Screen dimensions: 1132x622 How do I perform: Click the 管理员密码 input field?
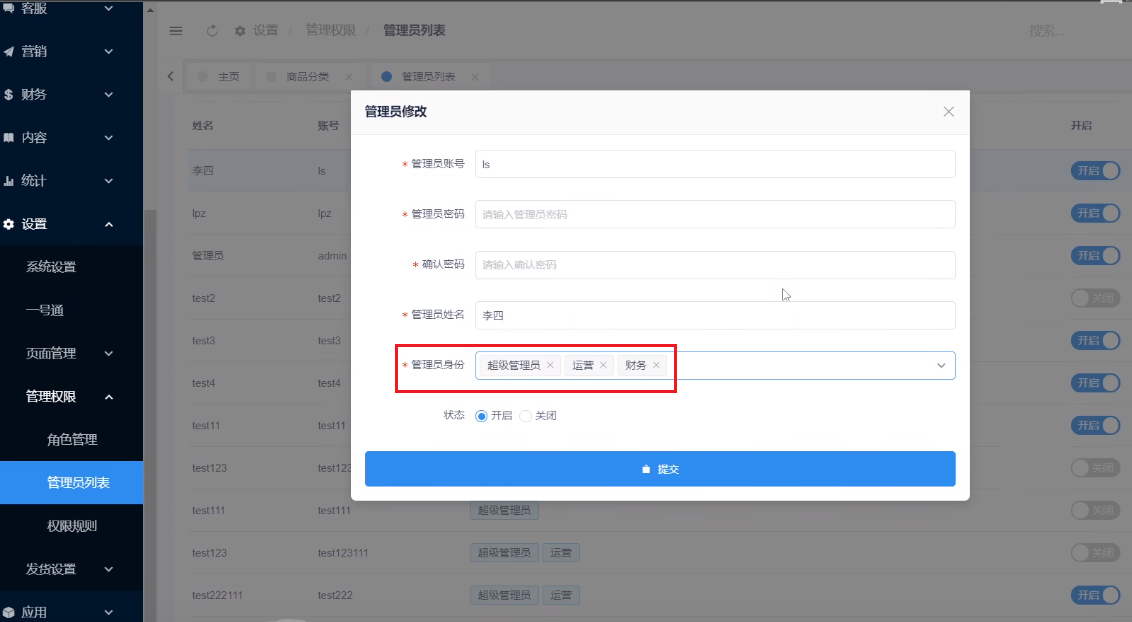[715, 214]
